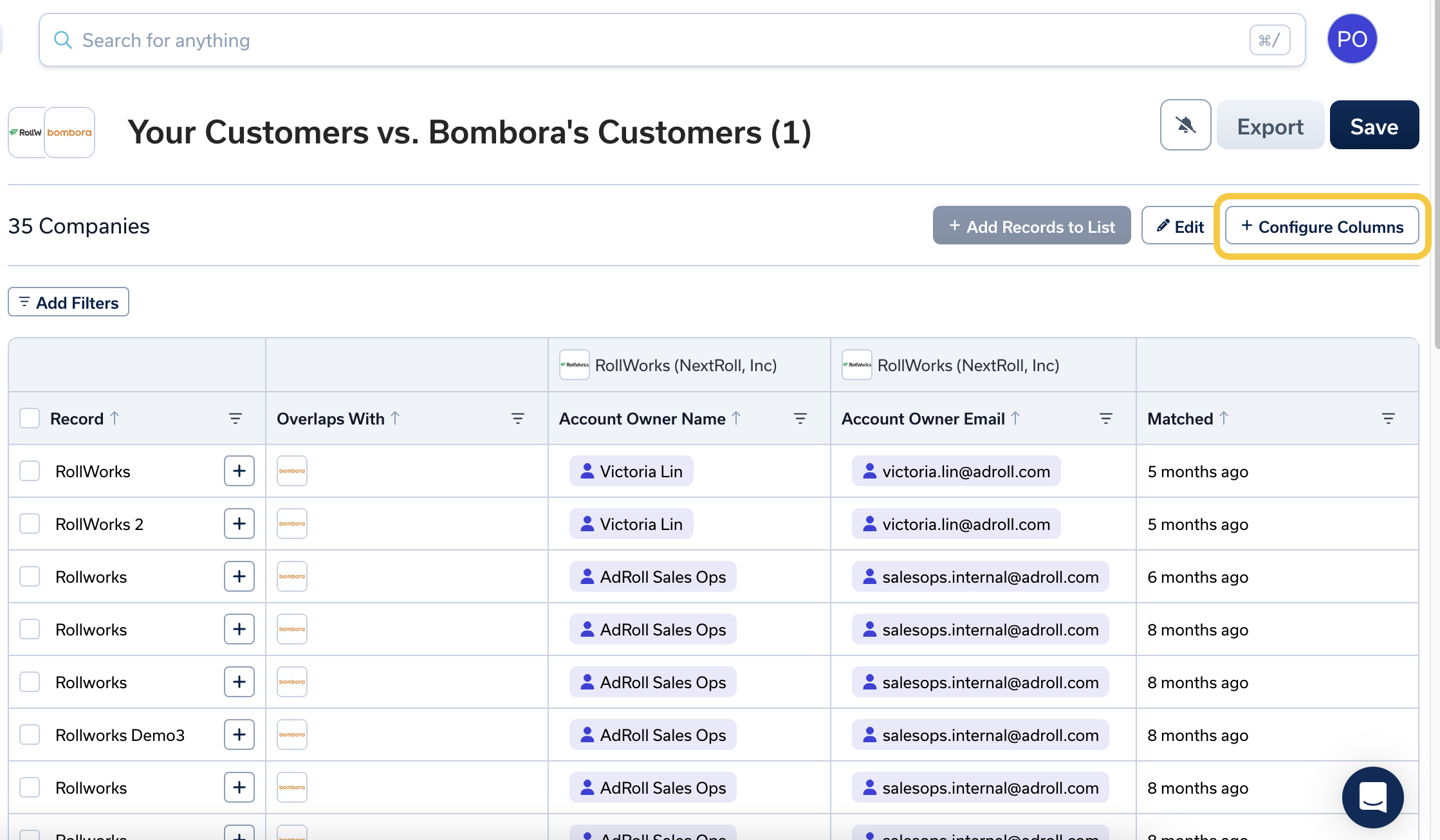The height and width of the screenshot is (840, 1440).
Task: Check the Rollworks Demo3 row checkbox
Action: (x=30, y=735)
